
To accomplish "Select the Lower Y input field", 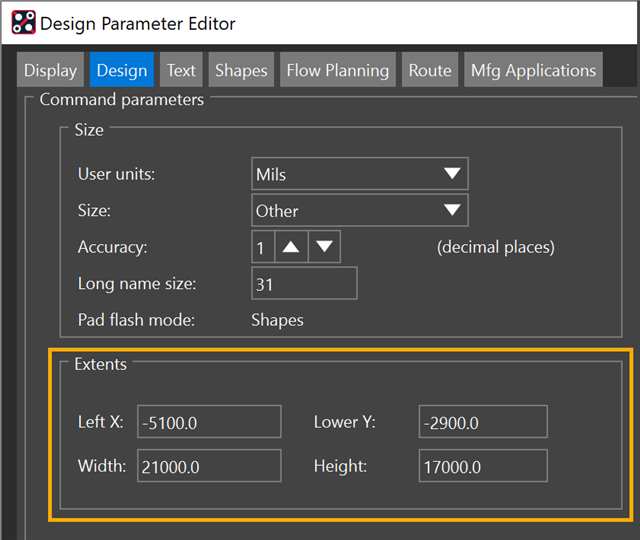I will (x=483, y=422).
